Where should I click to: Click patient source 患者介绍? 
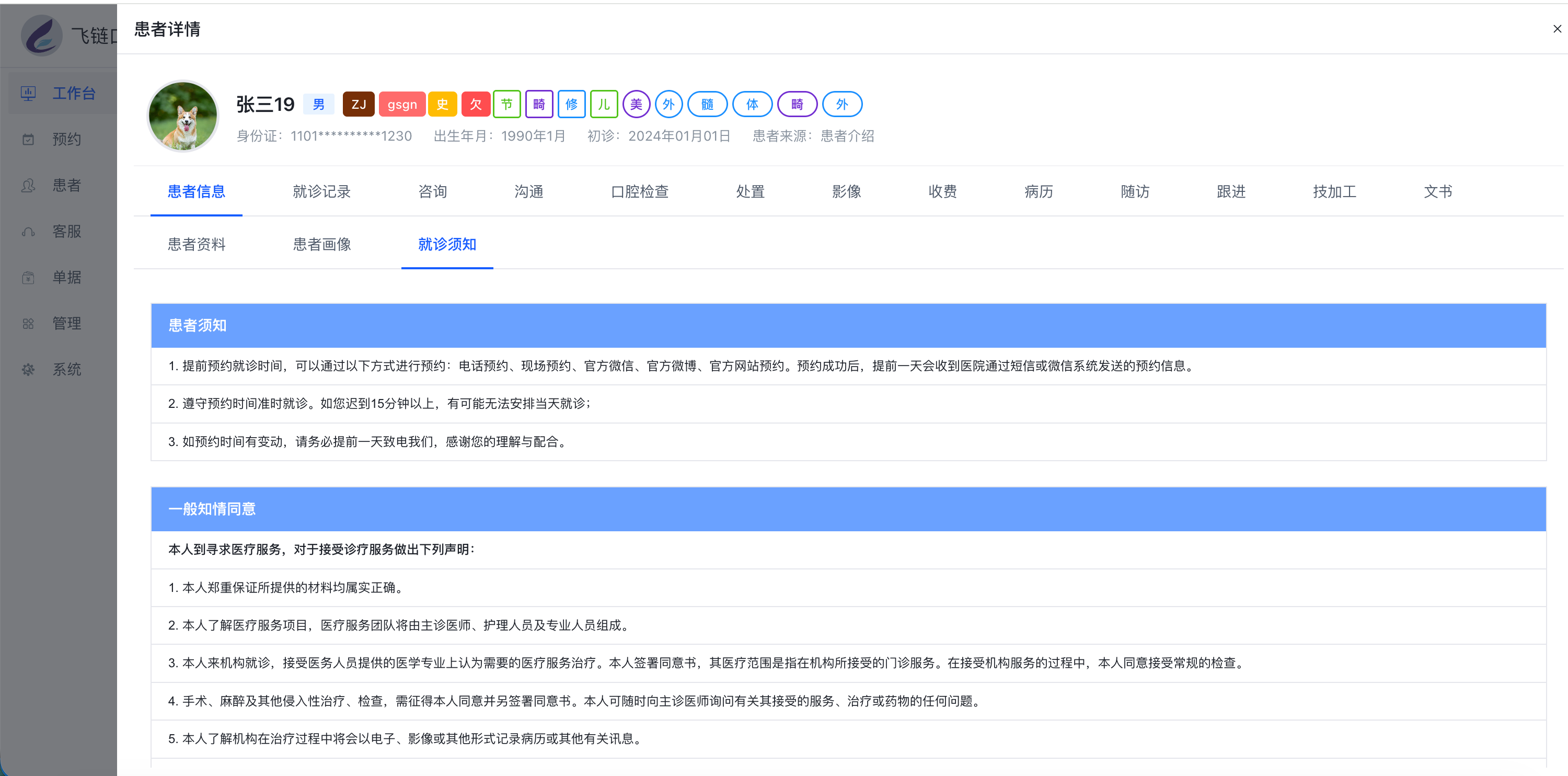pos(847,136)
